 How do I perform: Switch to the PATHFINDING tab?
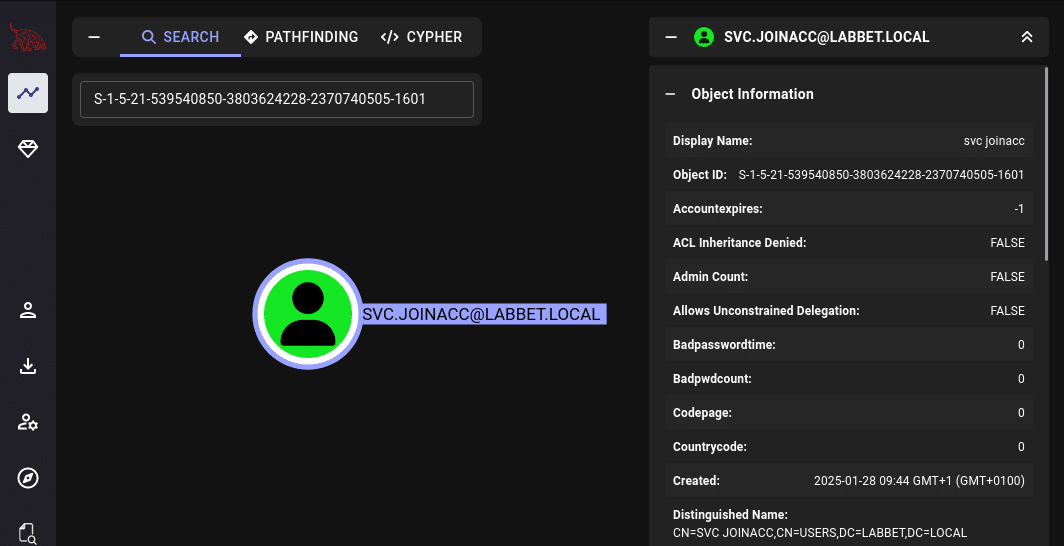pos(301,37)
